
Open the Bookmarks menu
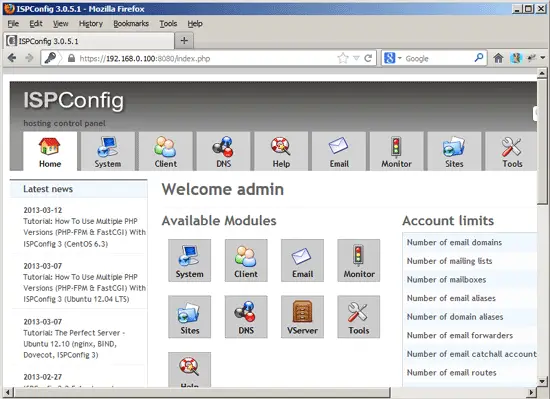click(x=131, y=23)
